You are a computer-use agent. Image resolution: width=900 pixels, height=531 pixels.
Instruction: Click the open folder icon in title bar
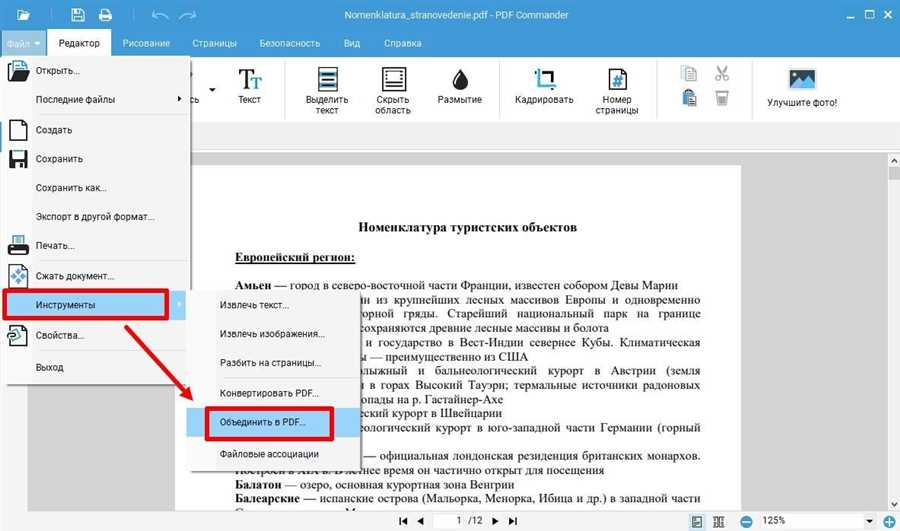(x=23, y=15)
